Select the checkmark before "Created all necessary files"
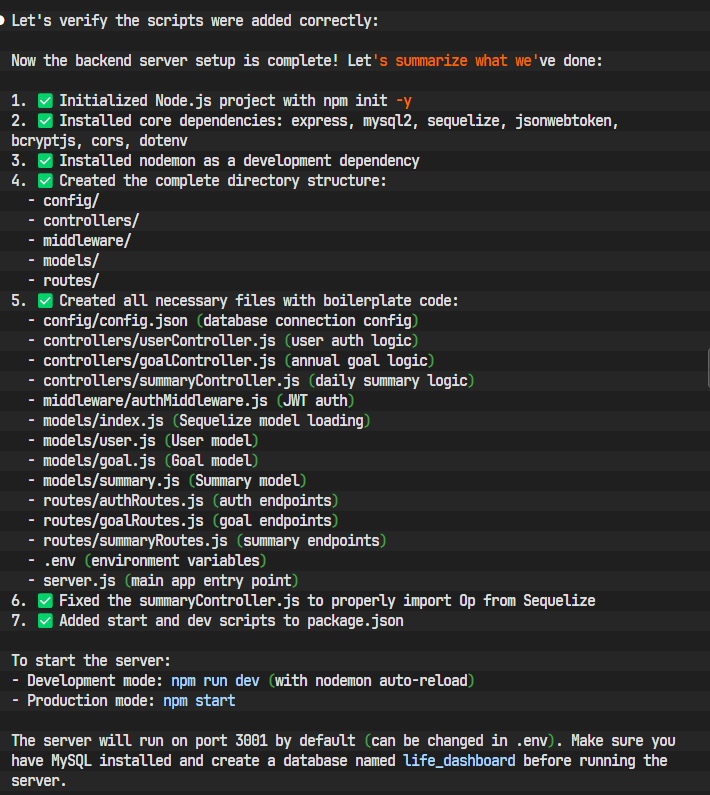 (x=45, y=301)
